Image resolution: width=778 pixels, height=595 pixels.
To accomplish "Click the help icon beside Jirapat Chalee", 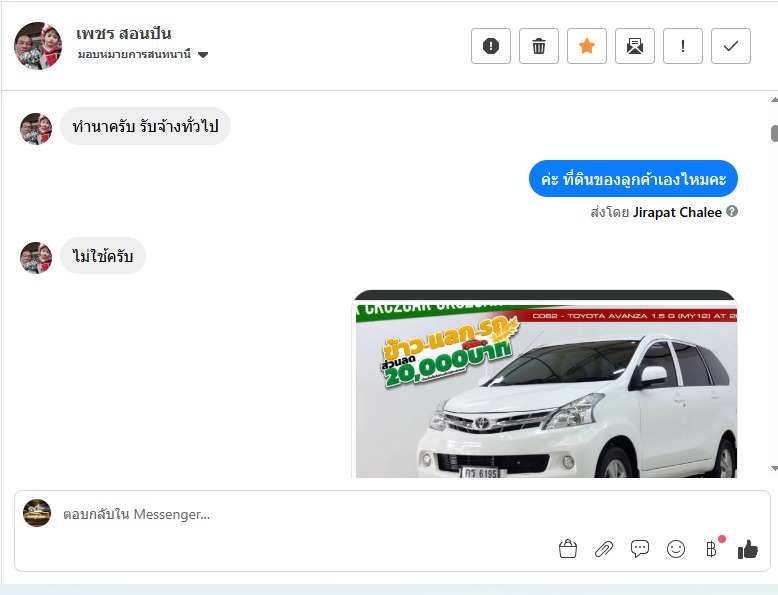I will pos(732,211).
